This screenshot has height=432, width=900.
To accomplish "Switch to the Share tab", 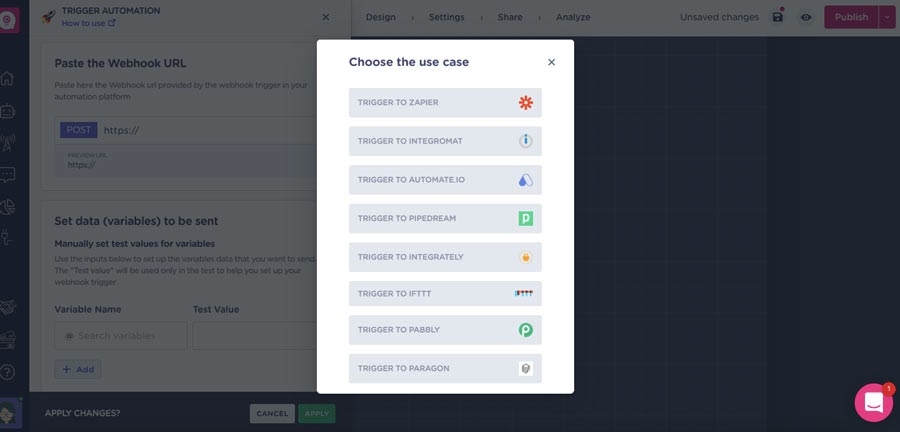I will [x=510, y=17].
